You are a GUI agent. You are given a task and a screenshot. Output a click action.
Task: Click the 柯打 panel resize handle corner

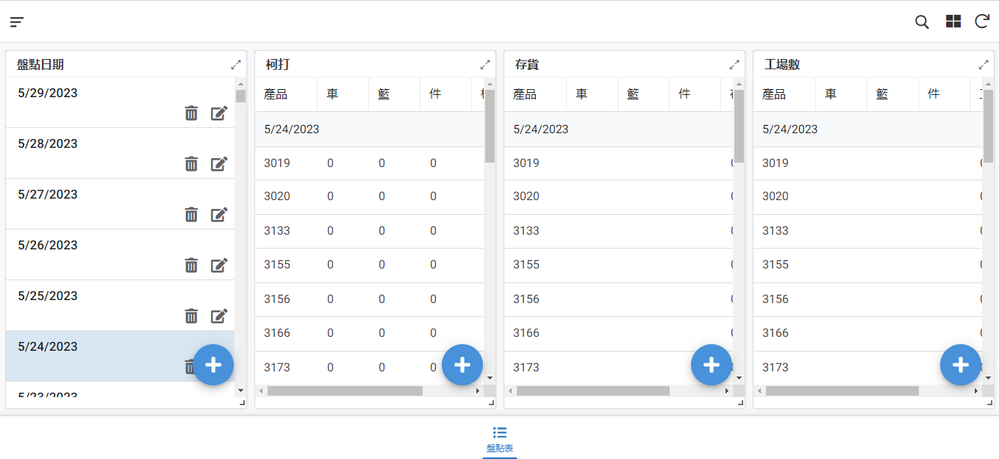[x=491, y=403]
